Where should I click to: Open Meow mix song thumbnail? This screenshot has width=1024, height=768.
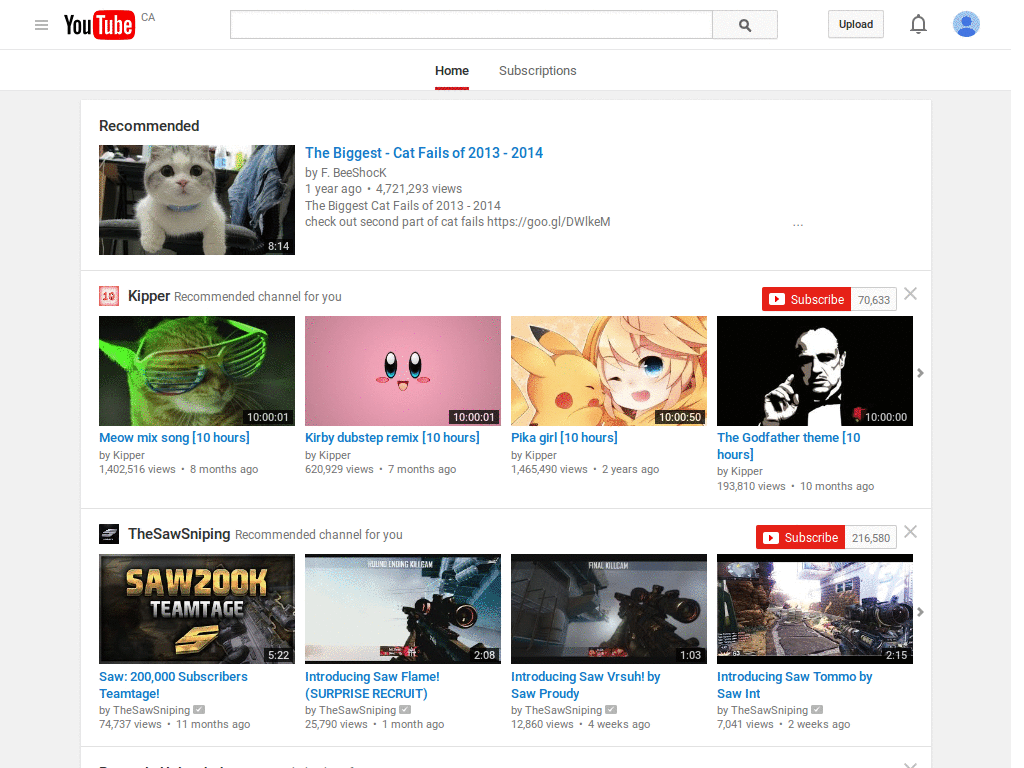coord(197,371)
